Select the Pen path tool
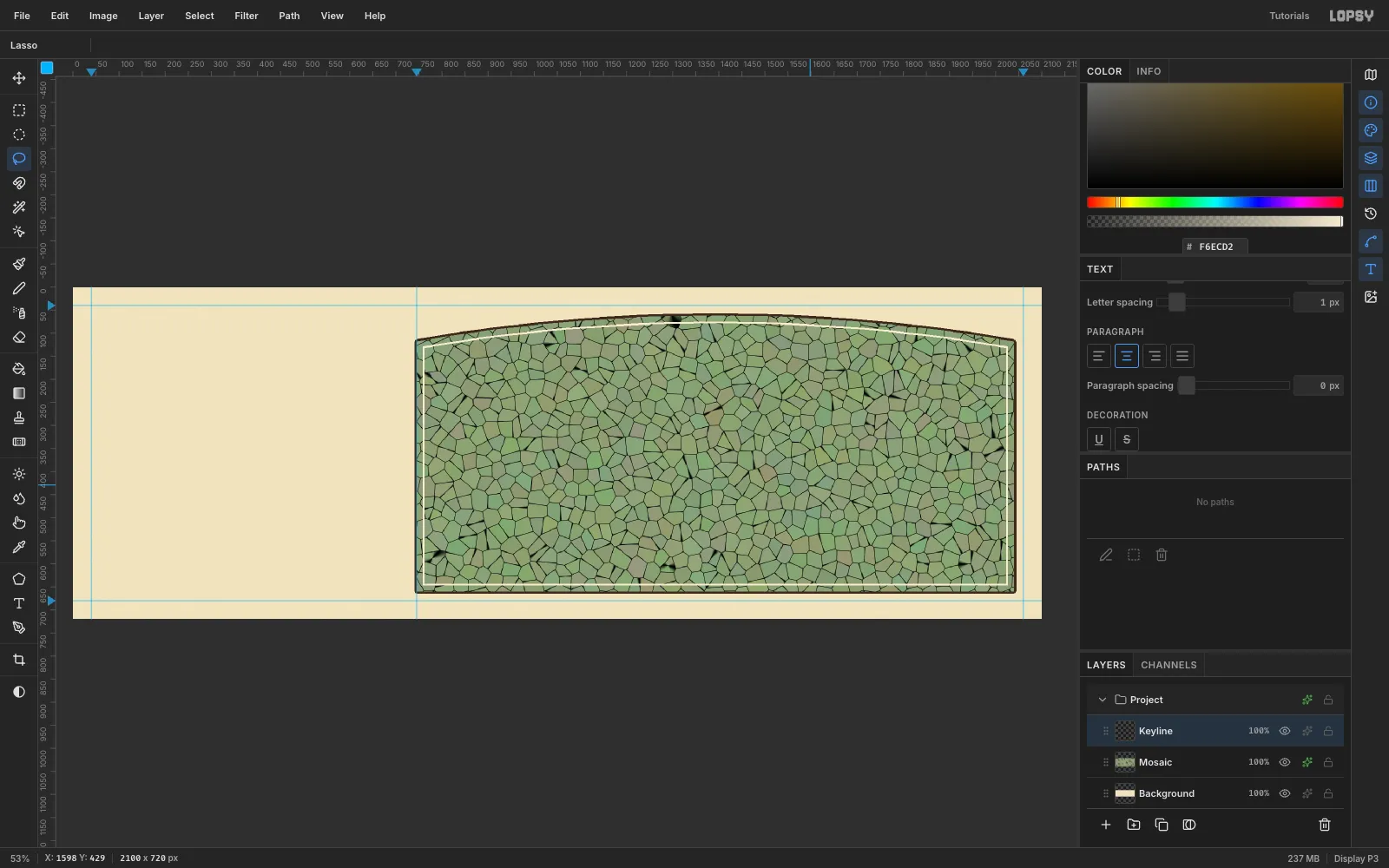The image size is (1389, 868). tap(19, 628)
